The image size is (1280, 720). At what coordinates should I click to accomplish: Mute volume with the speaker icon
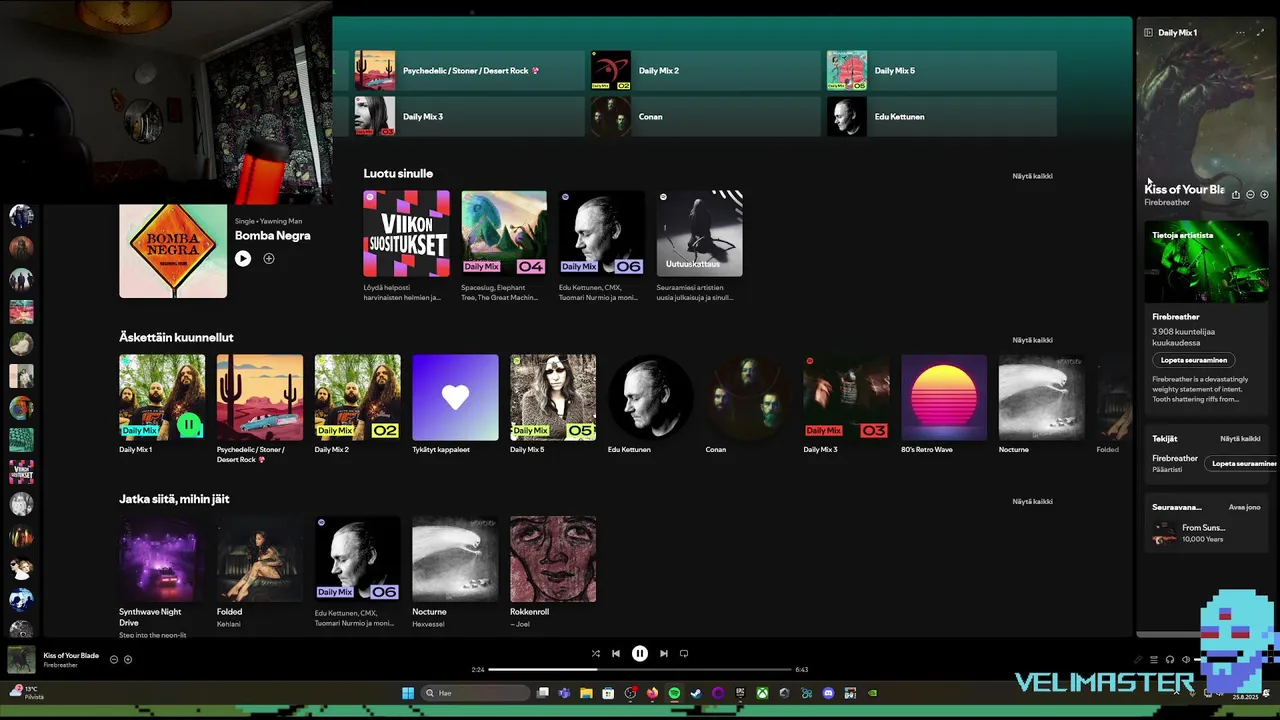(x=1186, y=660)
